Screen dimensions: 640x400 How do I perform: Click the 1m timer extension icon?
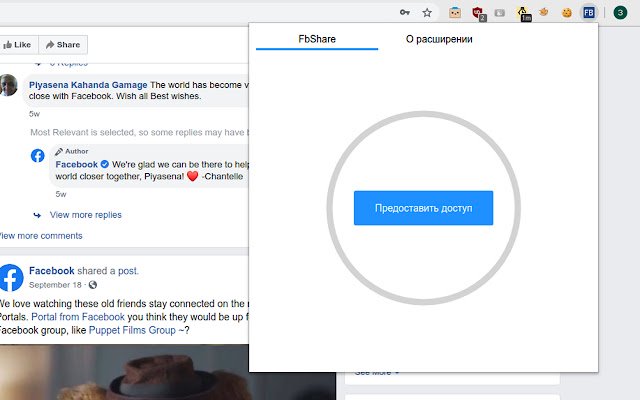pos(523,13)
